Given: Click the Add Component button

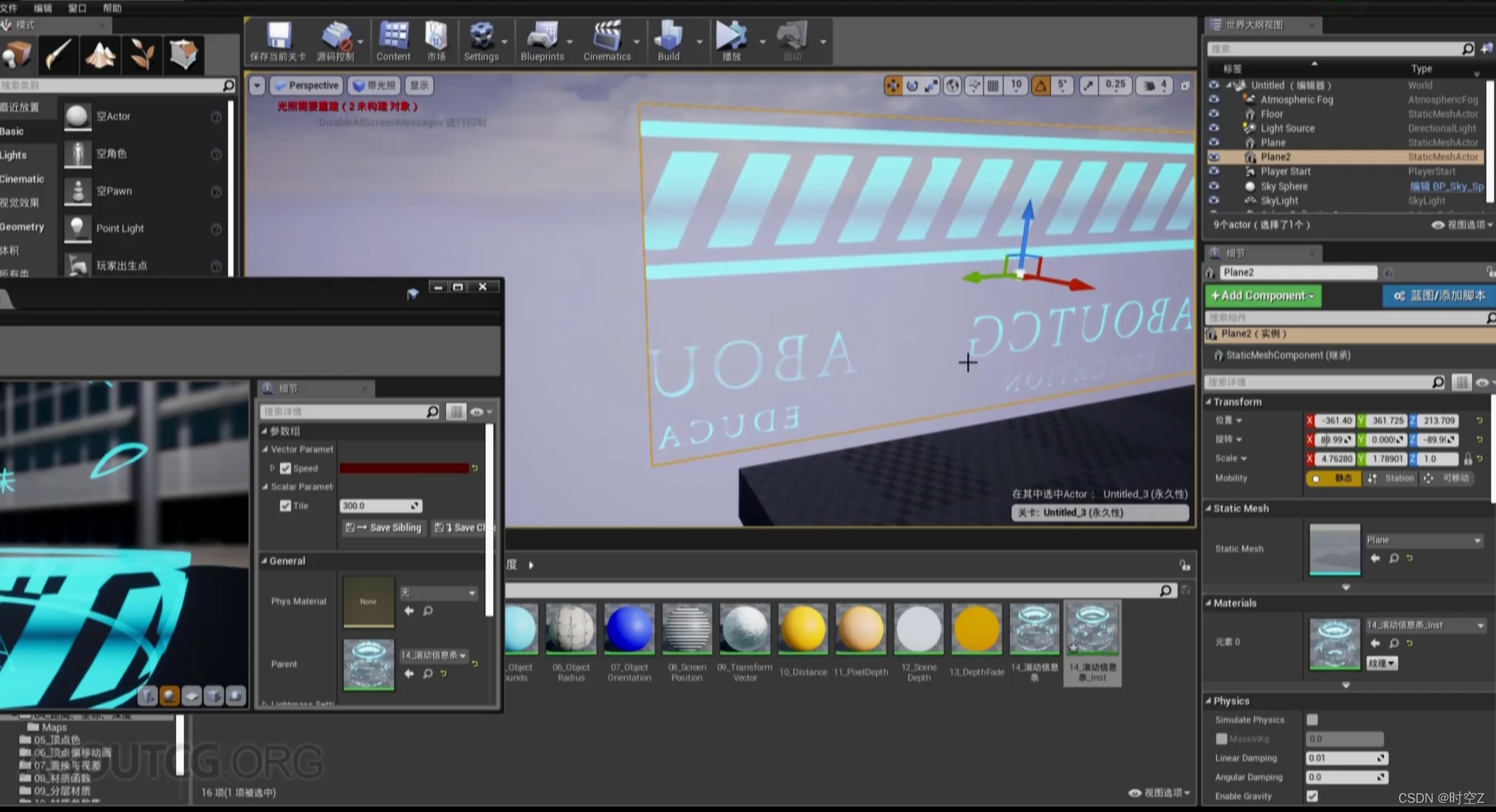Looking at the screenshot, I should pos(1262,296).
